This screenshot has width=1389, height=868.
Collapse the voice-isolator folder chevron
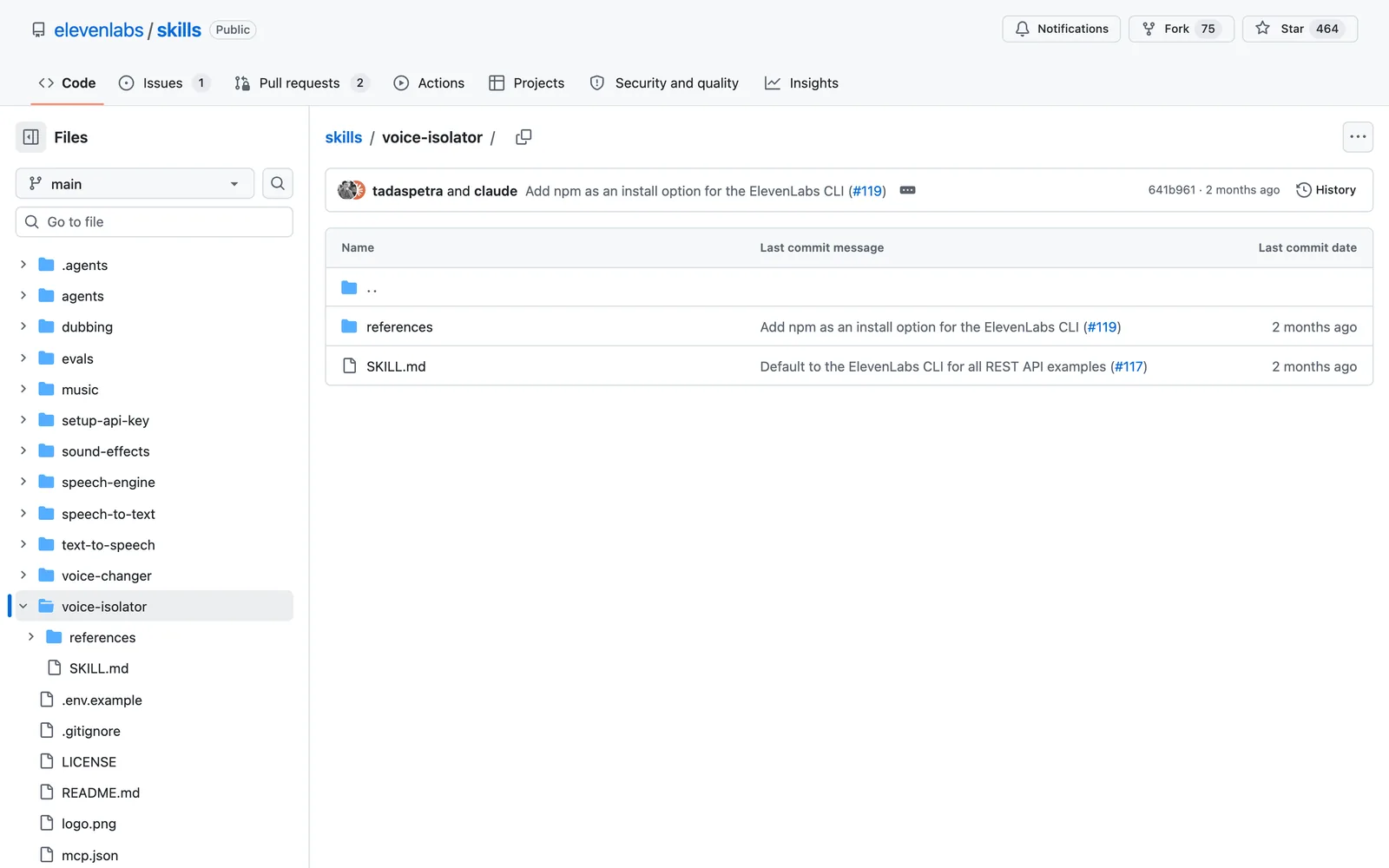click(23, 606)
